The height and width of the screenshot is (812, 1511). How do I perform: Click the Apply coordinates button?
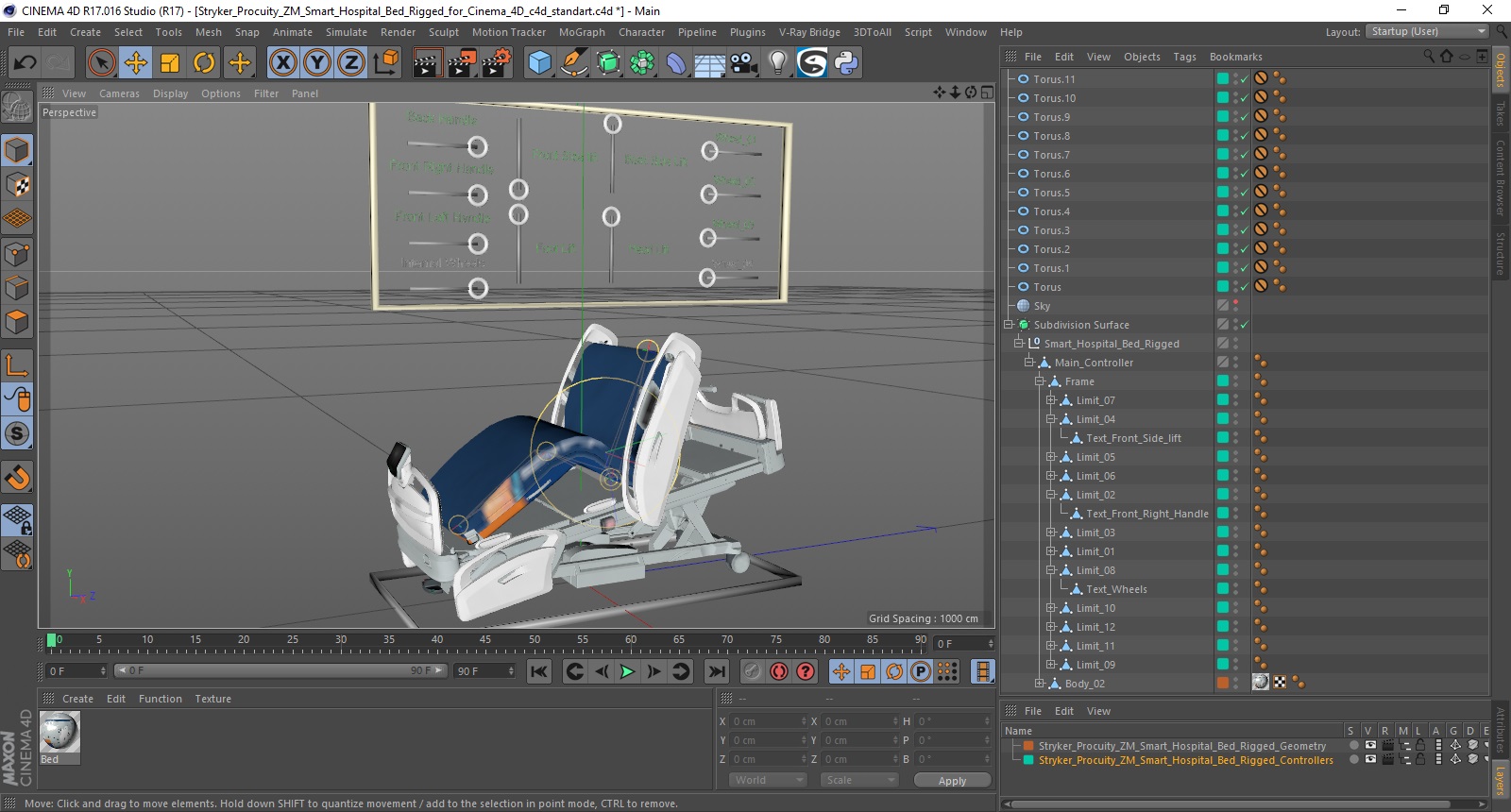952,780
